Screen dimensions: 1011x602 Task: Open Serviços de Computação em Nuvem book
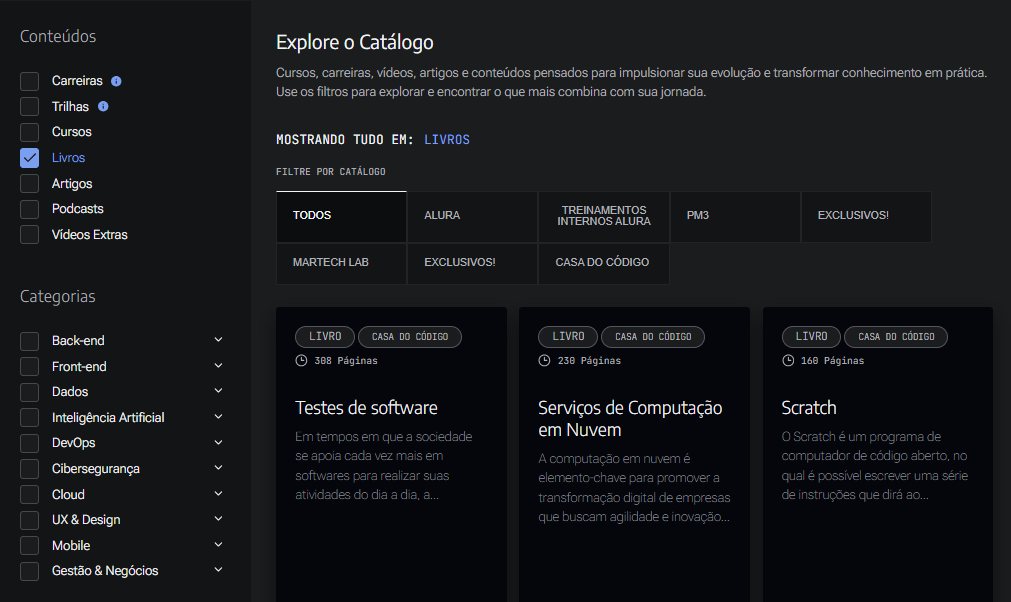point(630,419)
